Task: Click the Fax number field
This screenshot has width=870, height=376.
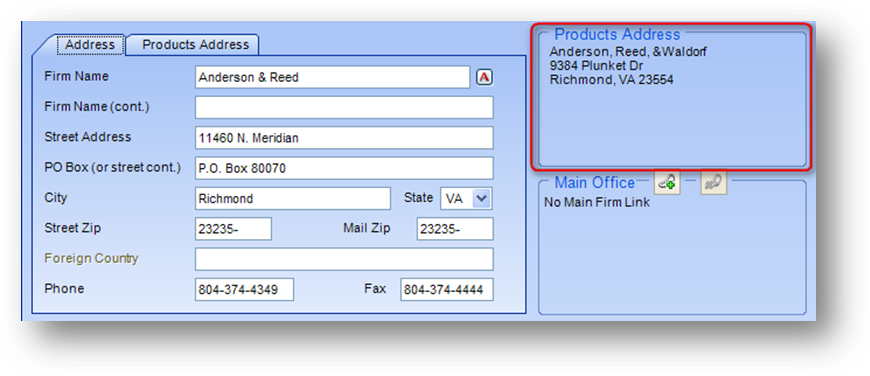Action: (x=447, y=289)
